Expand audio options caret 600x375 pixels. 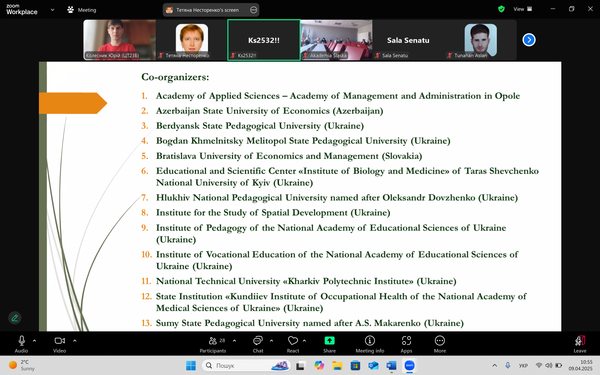point(34,340)
